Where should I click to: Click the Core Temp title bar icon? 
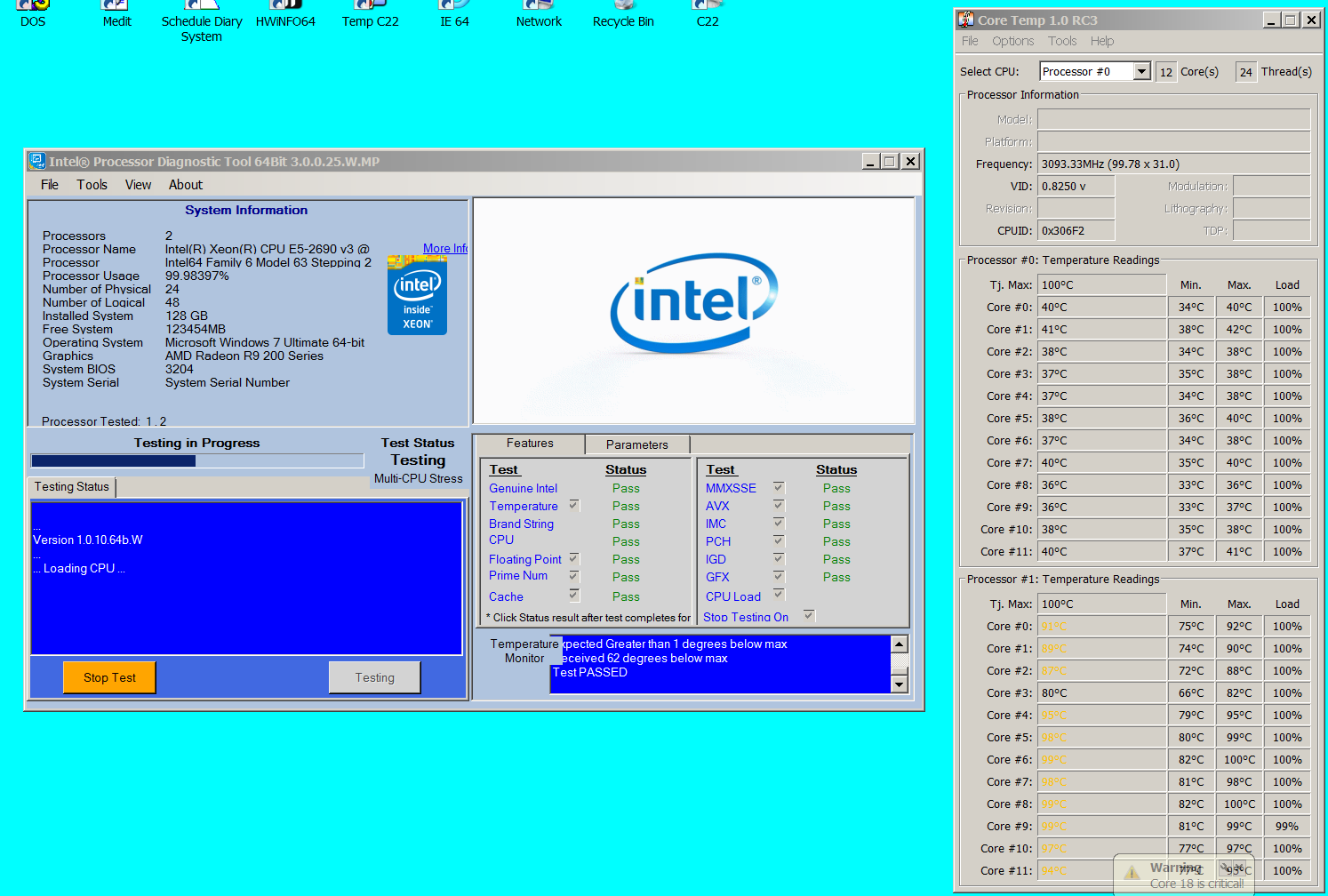click(x=966, y=20)
